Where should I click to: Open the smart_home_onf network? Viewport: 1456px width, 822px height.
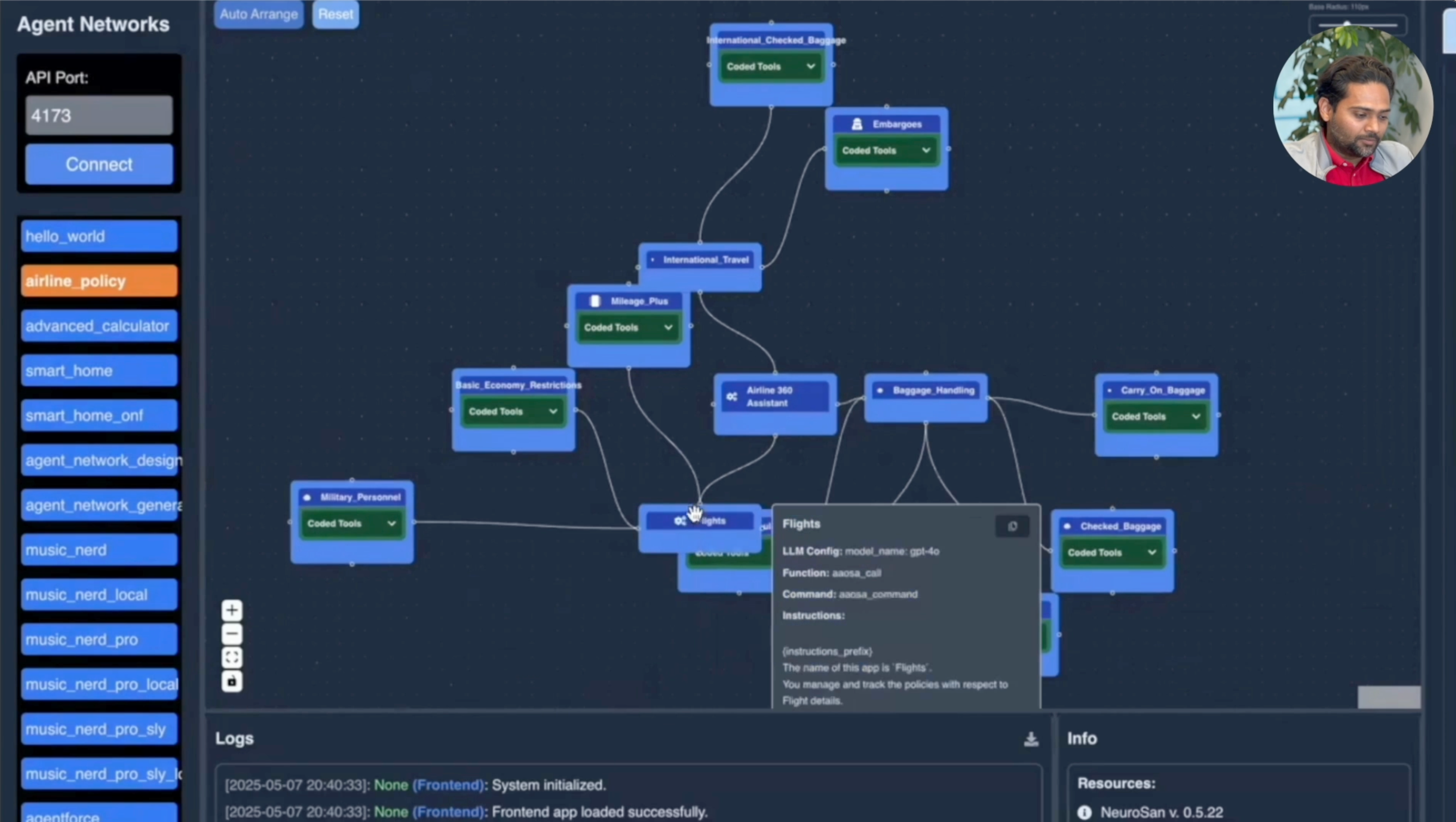pos(99,416)
